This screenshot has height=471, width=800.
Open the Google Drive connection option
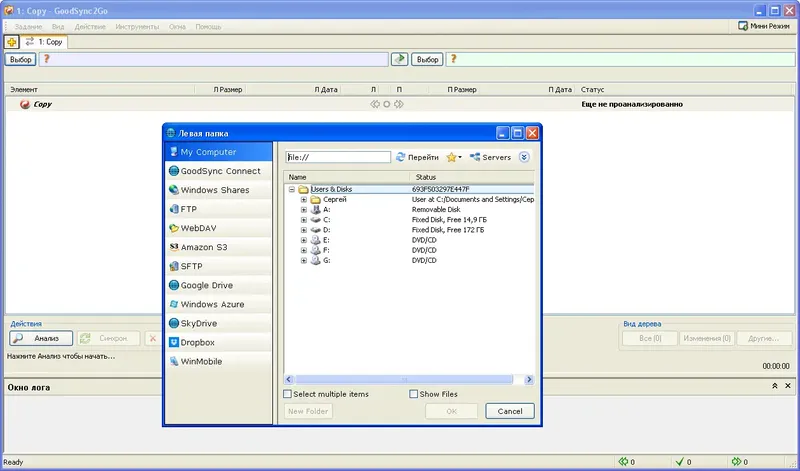[218, 285]
